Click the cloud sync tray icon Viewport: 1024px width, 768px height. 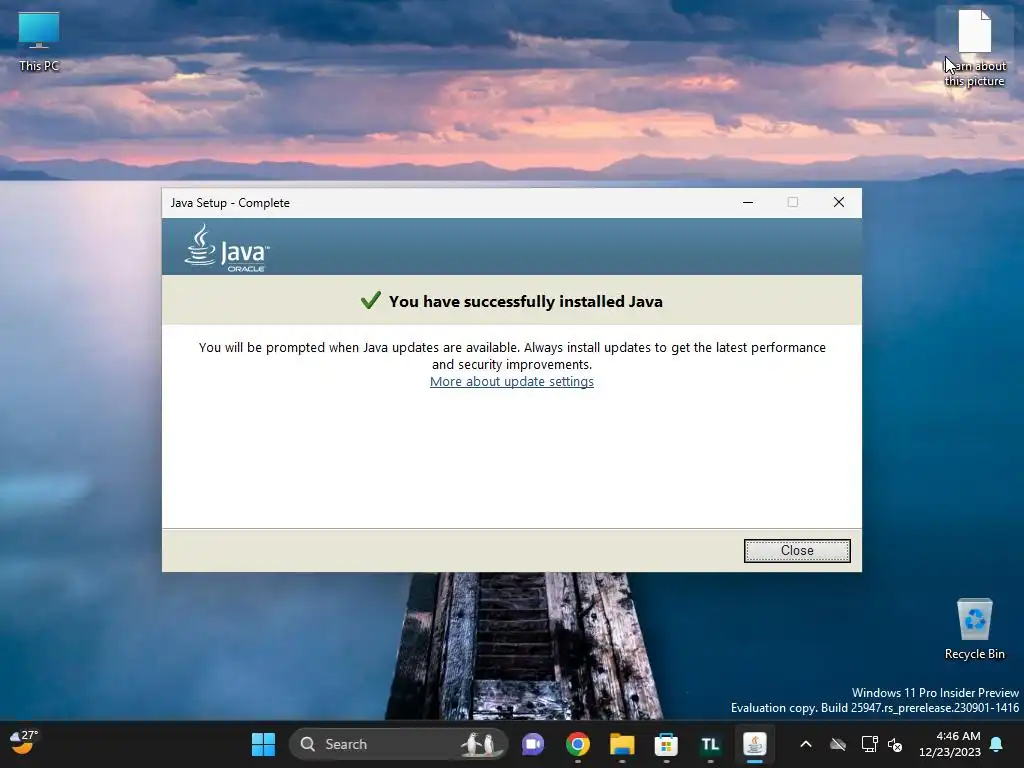[x=838, y=744]
